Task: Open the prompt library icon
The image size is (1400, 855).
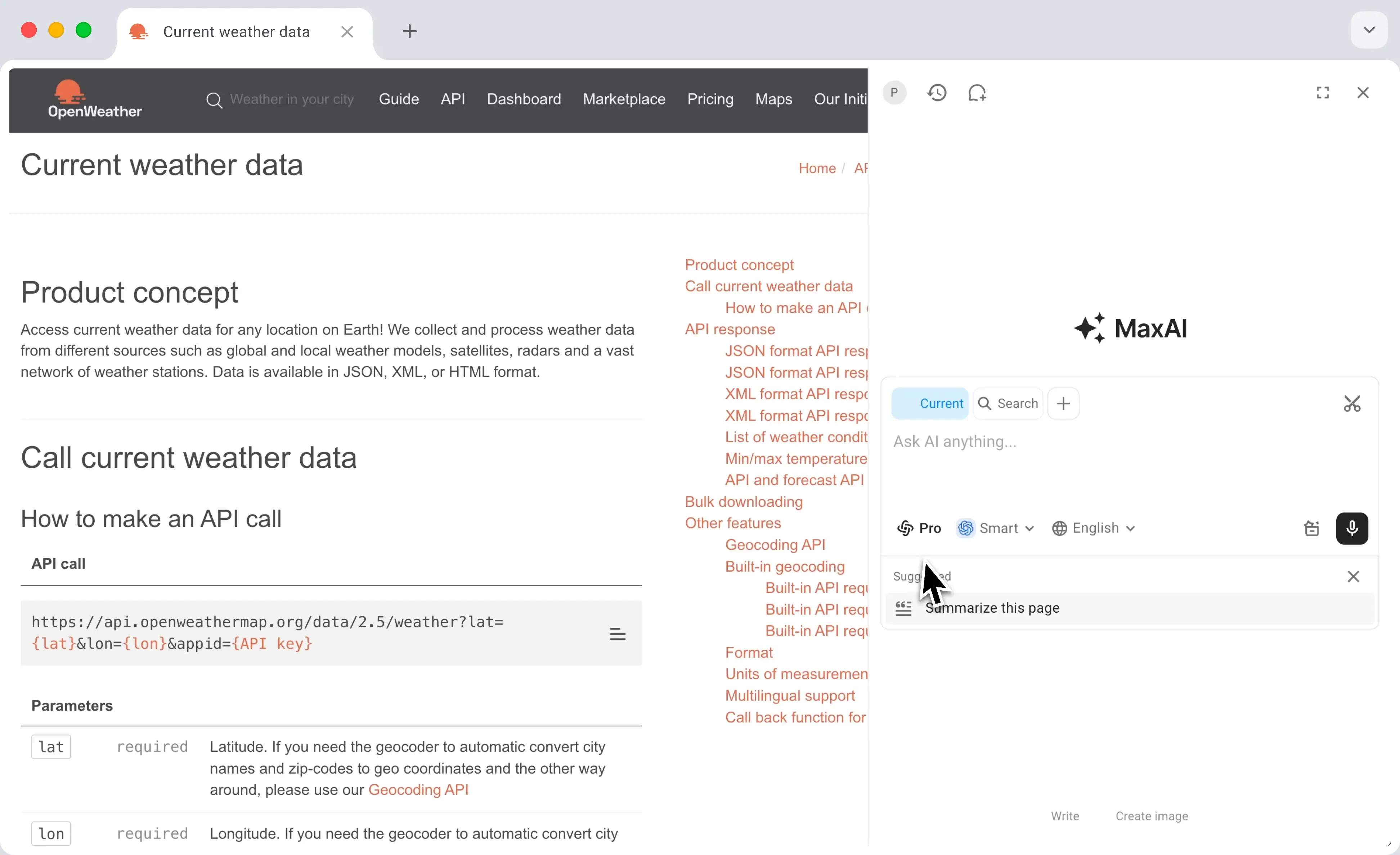Action: [x=1311, y=528]
